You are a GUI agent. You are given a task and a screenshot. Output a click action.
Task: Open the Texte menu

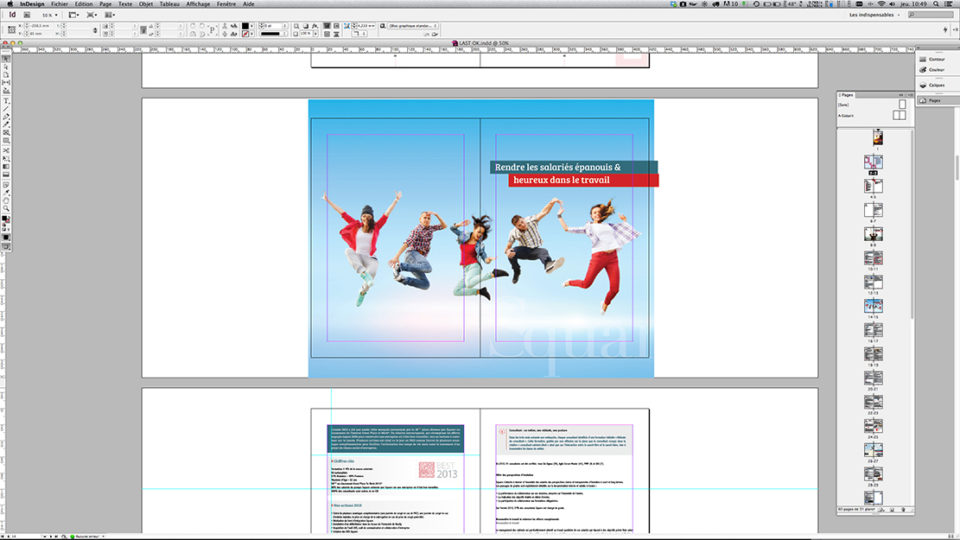125,4
